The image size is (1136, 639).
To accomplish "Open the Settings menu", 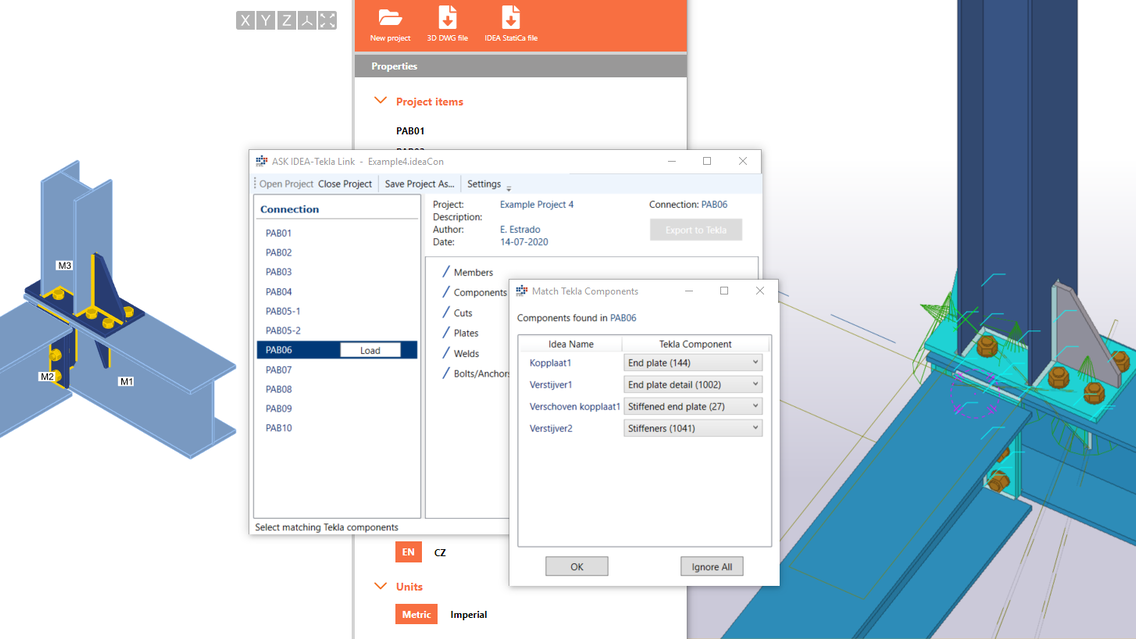I will 484,184.
